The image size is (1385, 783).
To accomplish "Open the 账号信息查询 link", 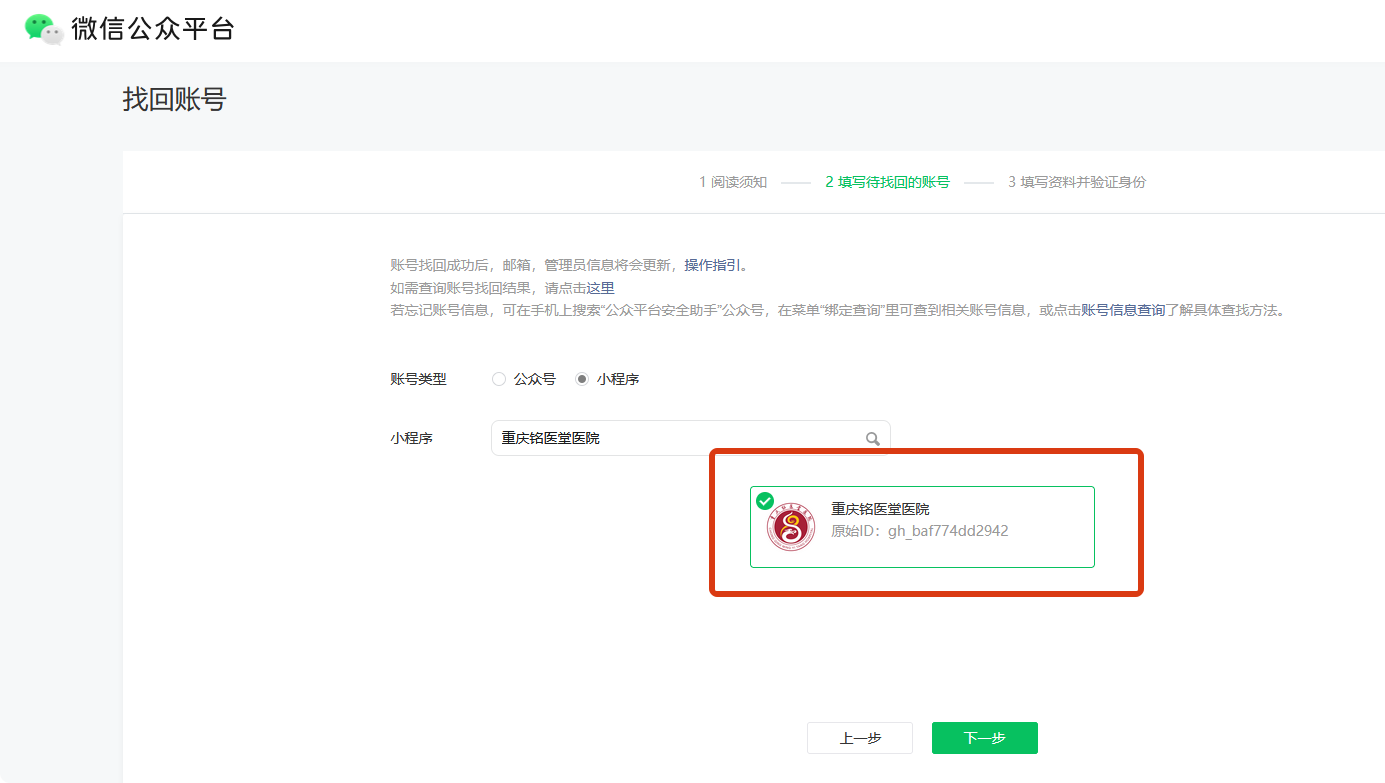I will 1123,310.
